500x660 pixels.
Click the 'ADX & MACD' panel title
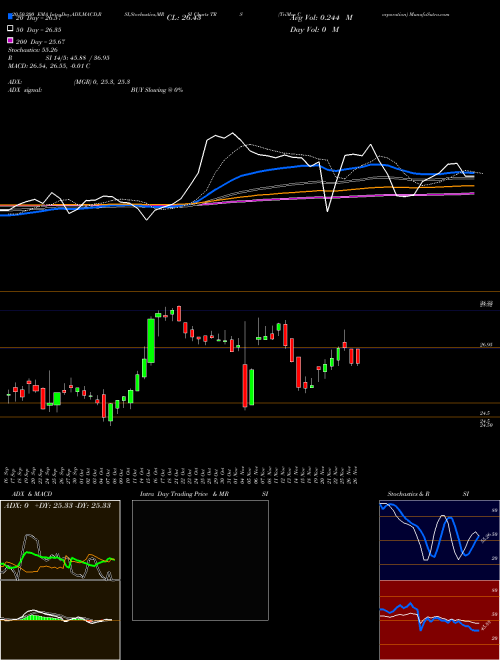point(32,494)
